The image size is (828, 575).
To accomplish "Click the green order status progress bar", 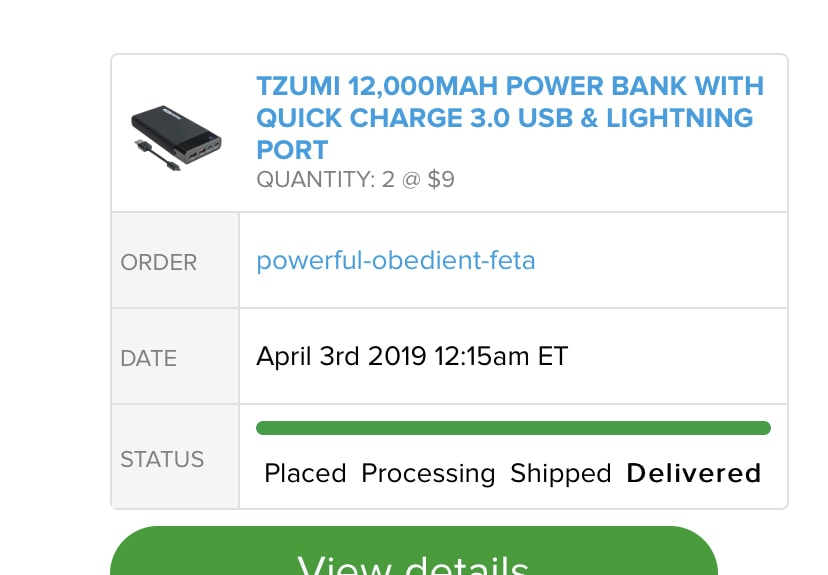I will point(513,428).
